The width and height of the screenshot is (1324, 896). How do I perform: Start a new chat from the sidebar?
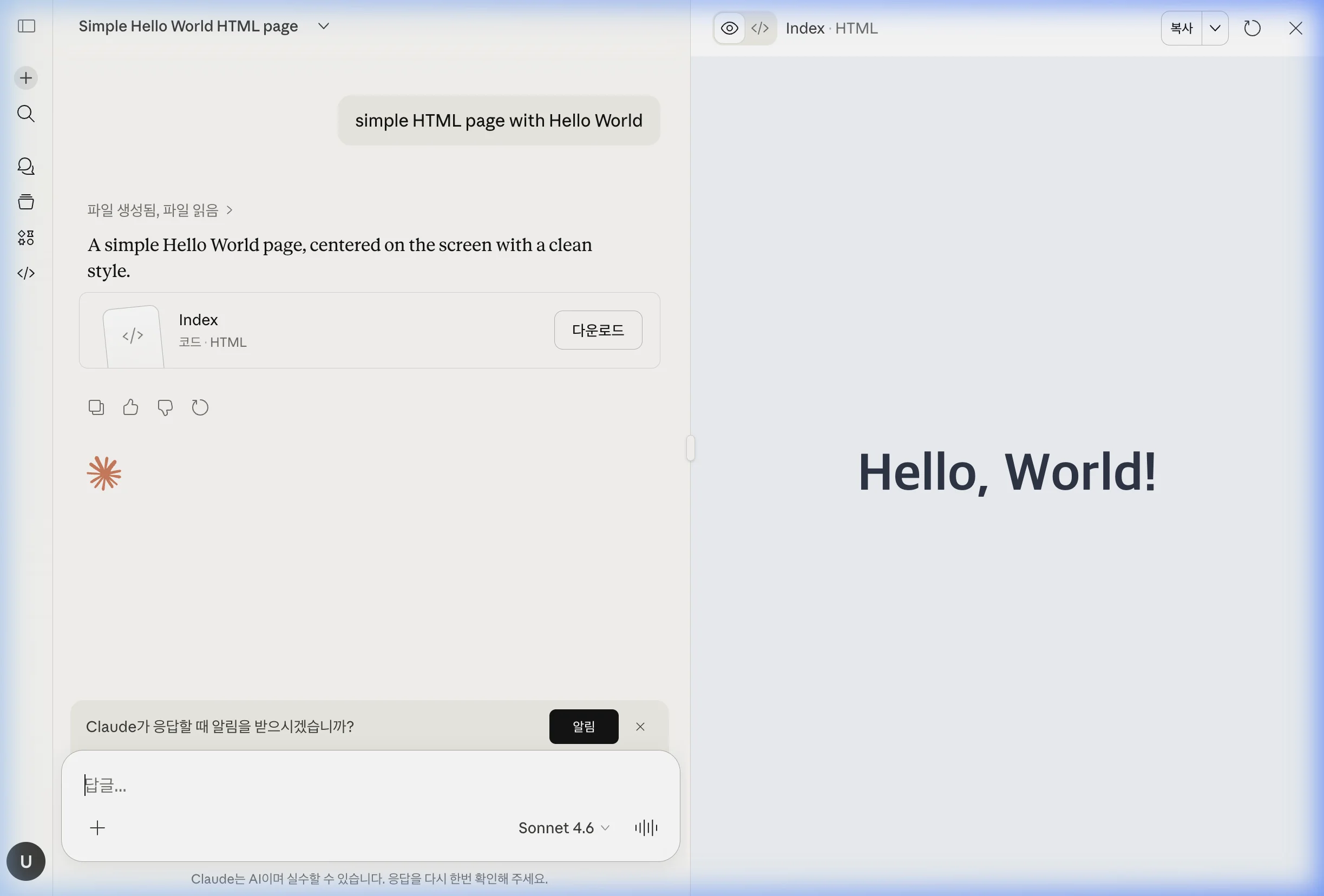25,78
